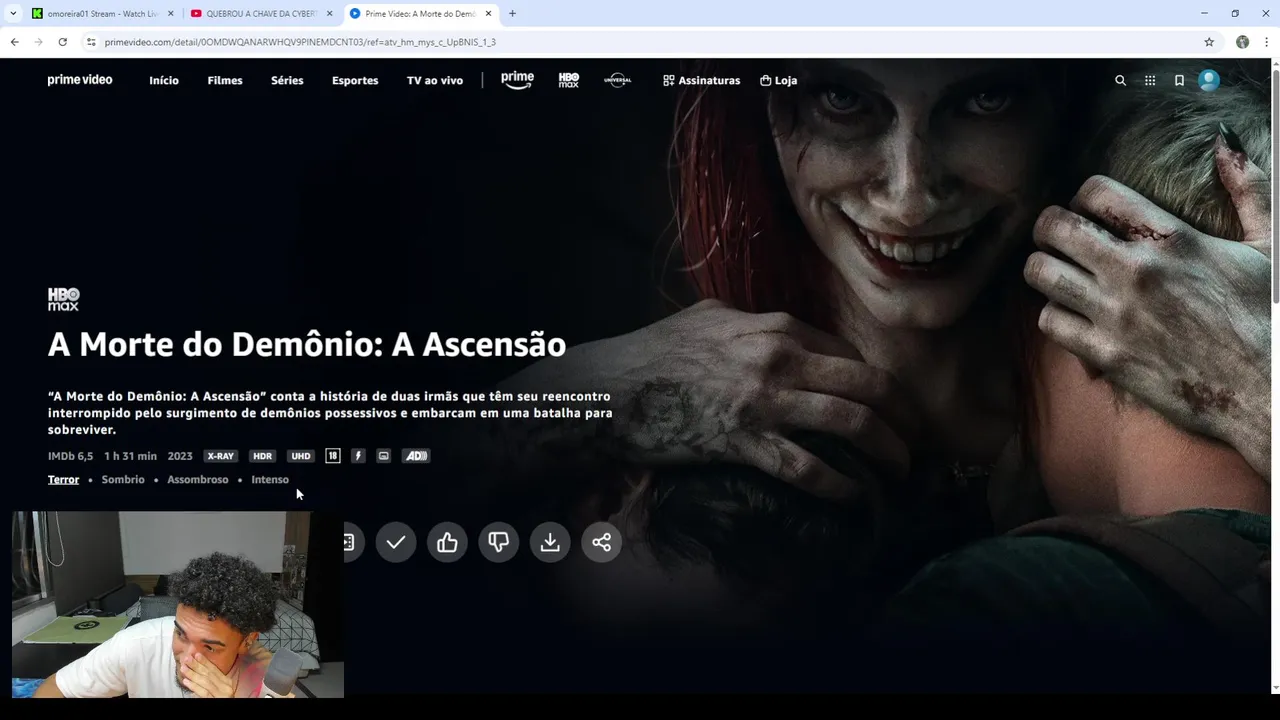Image resolution: width=1280 pixels, height=720 pixels.
Task: Open the apps grid icon in header
Action: coord(1150,80)
